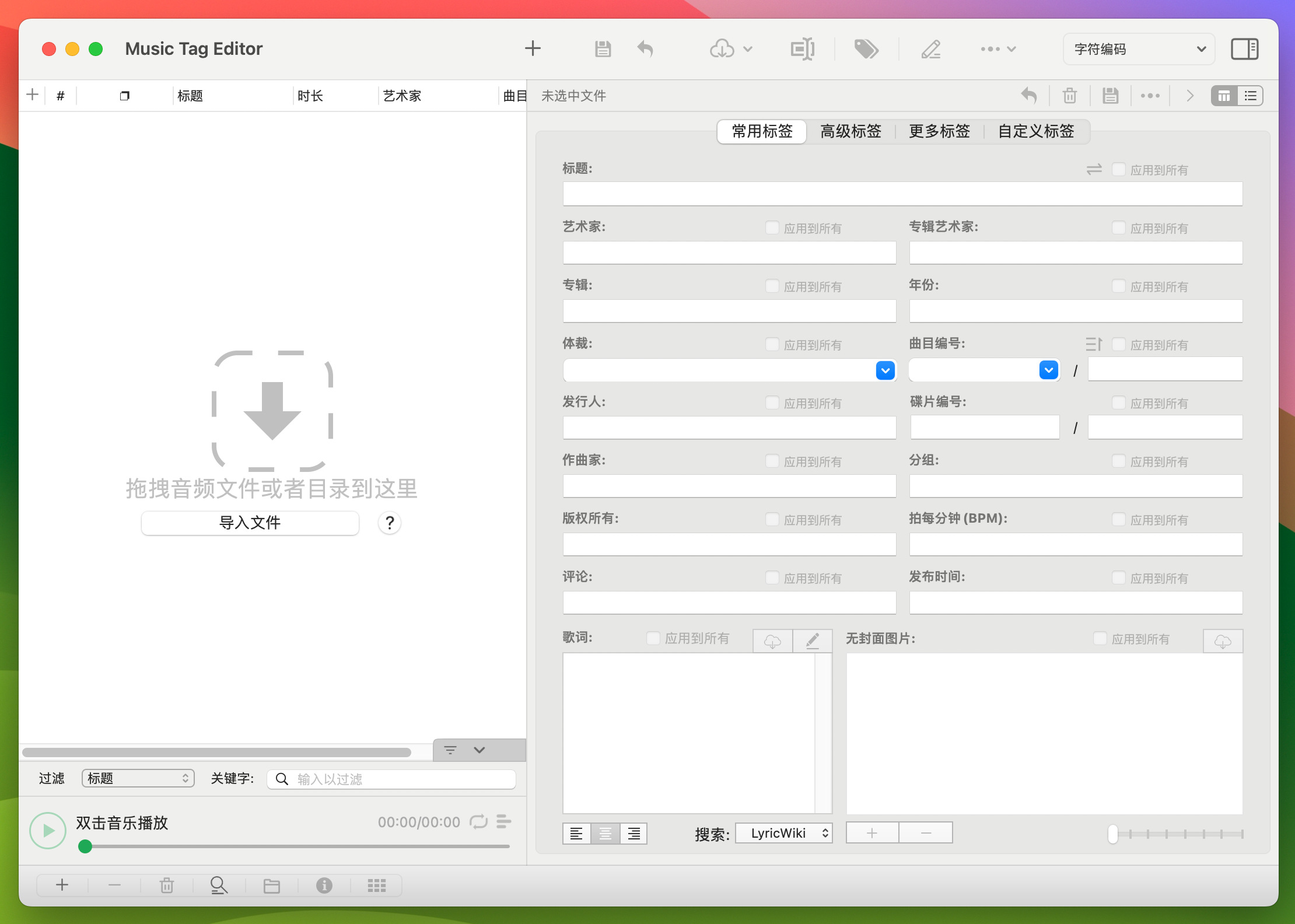
Task: Align lyrics right
Action: (x=633, y=834)
